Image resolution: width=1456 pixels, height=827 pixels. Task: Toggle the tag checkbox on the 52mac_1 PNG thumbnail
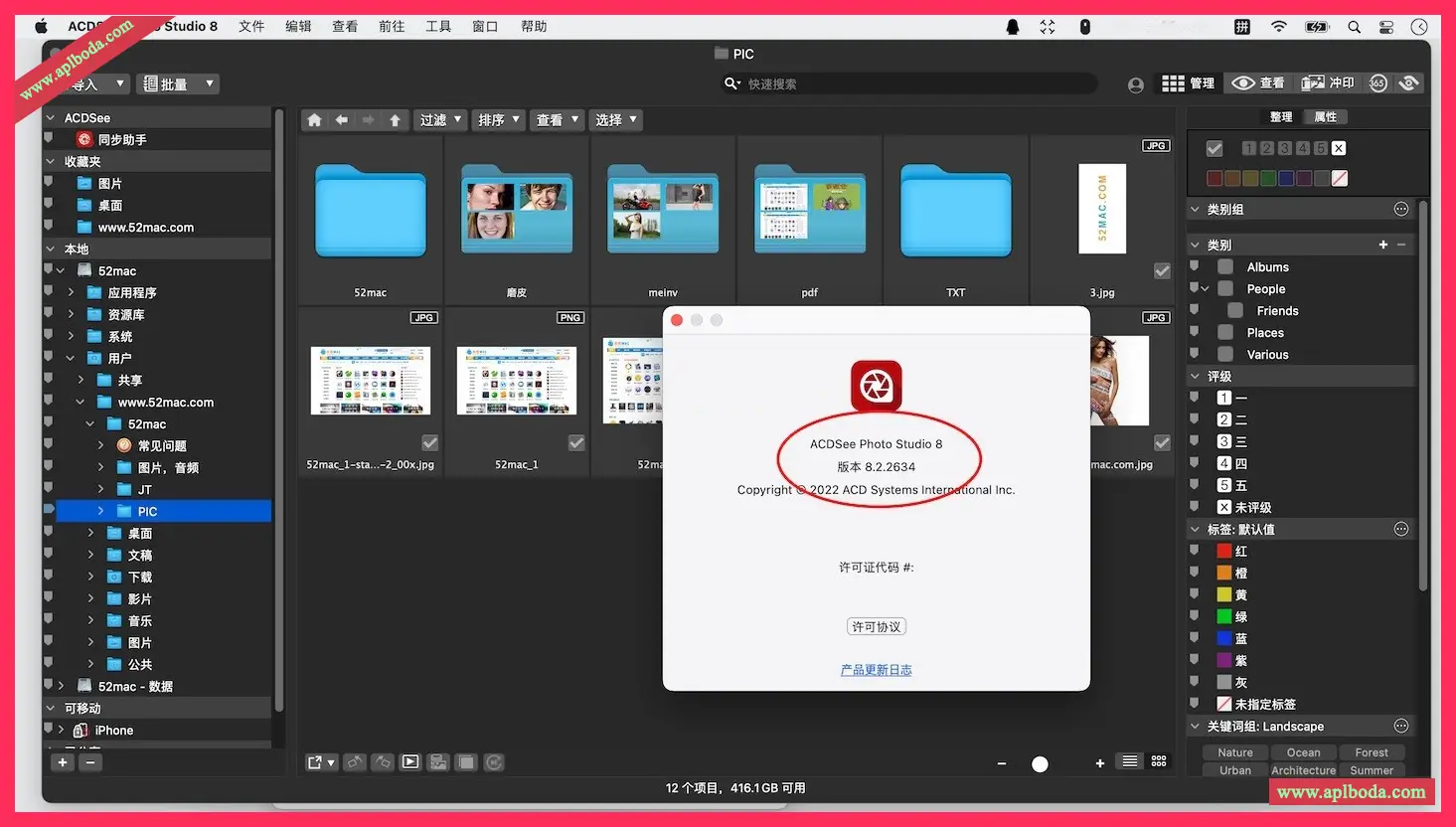click(576, 442)
